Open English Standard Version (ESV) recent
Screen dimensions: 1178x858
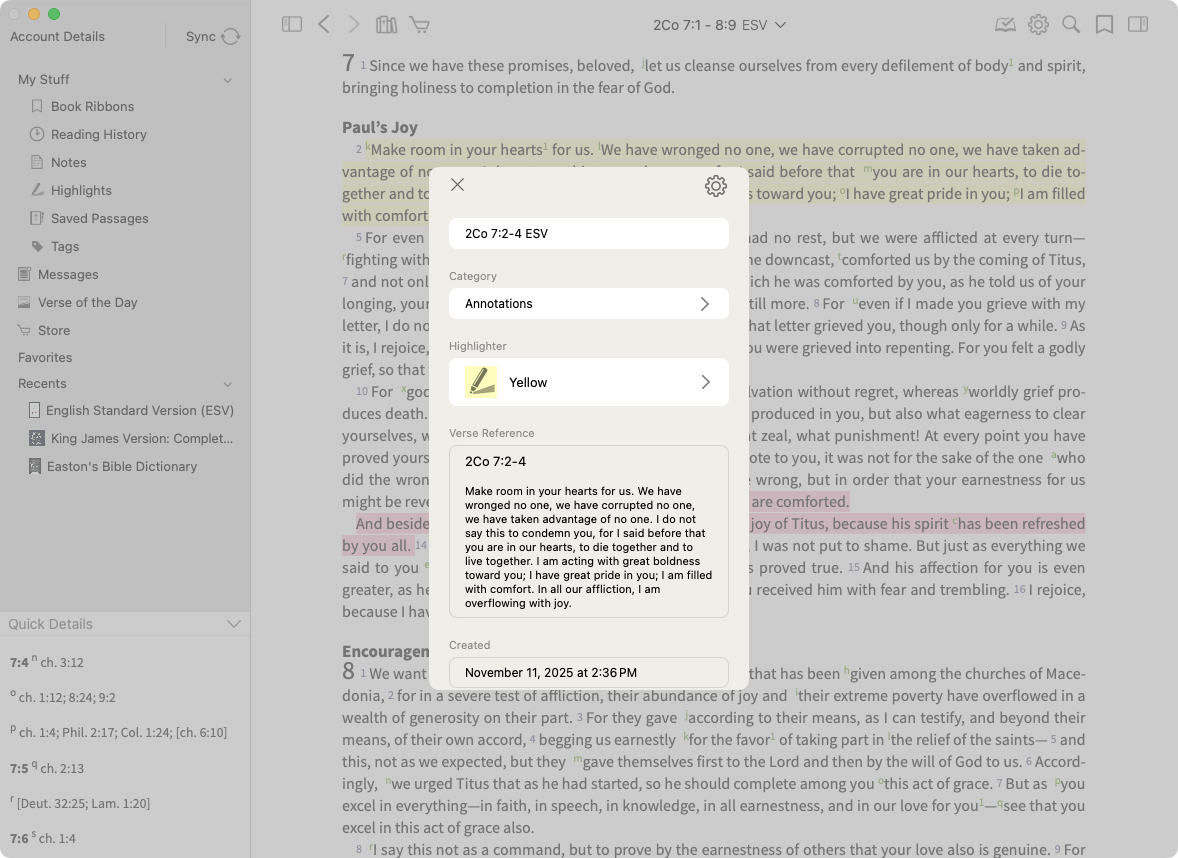[139, 410]
